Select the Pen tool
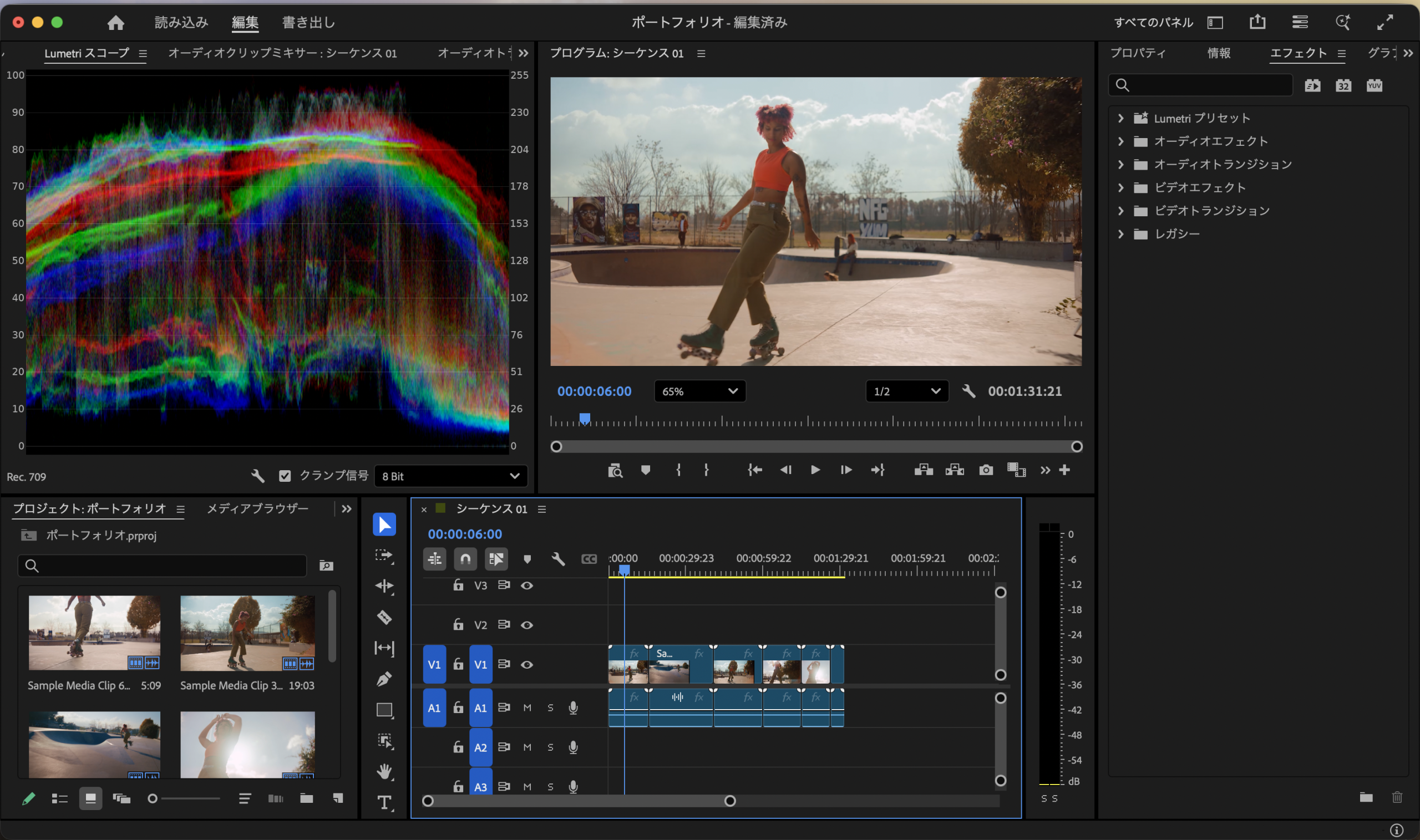 click(x=384, y=679)
